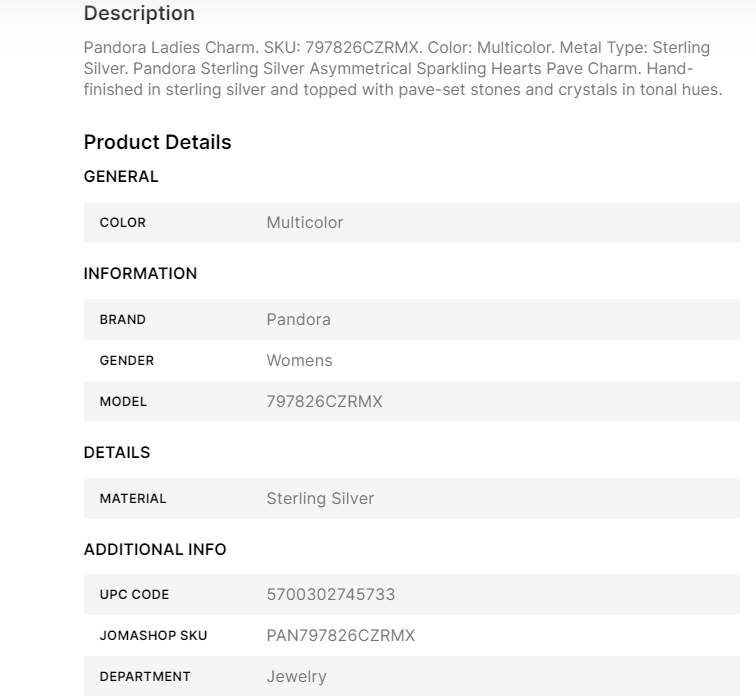Screen dimensions: 756x696
Task: Click the PAN797826CZRMX SKU value
Action: pyautogui.click(x=341, y=635)
